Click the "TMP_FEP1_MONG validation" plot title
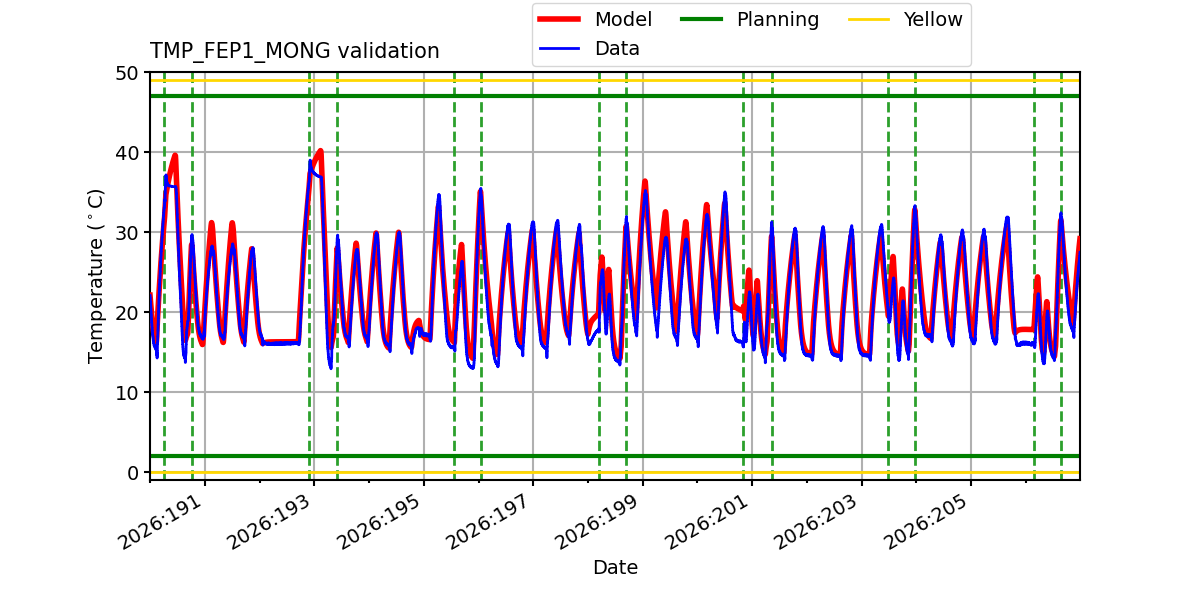 295,51
